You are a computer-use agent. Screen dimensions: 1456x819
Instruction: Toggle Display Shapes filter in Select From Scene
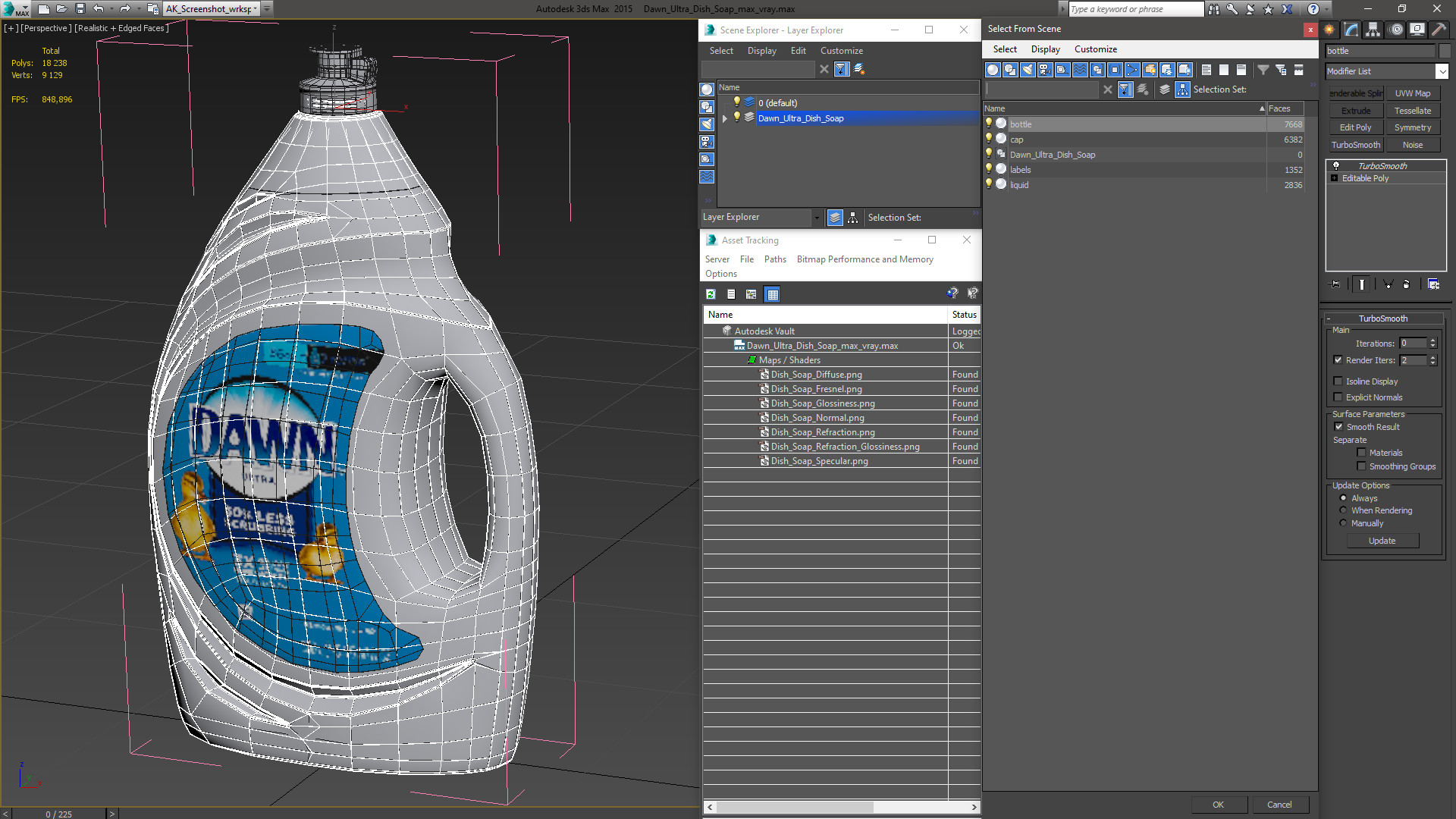pos(1010,70)
